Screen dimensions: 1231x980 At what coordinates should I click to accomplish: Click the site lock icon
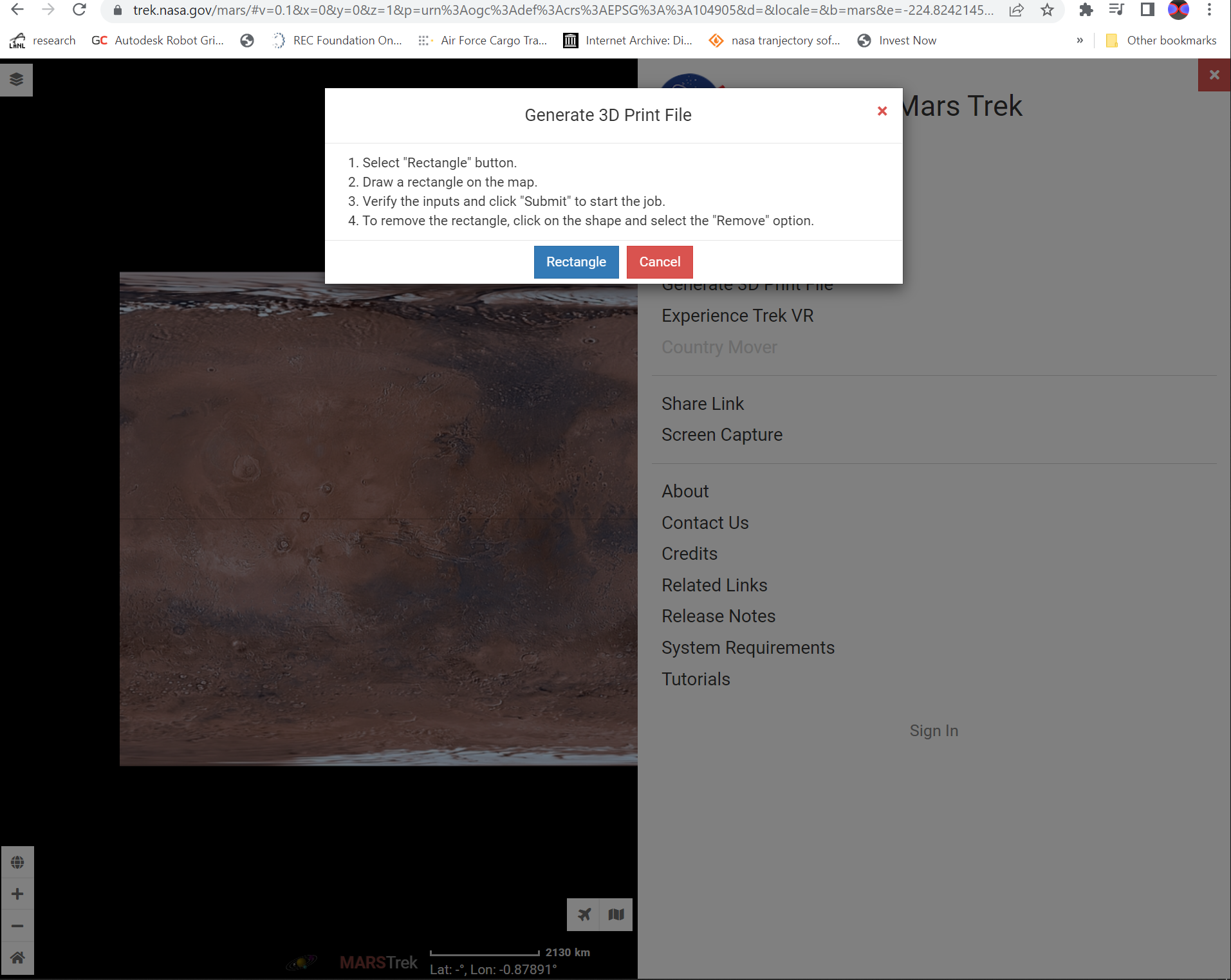pos(118,10)
